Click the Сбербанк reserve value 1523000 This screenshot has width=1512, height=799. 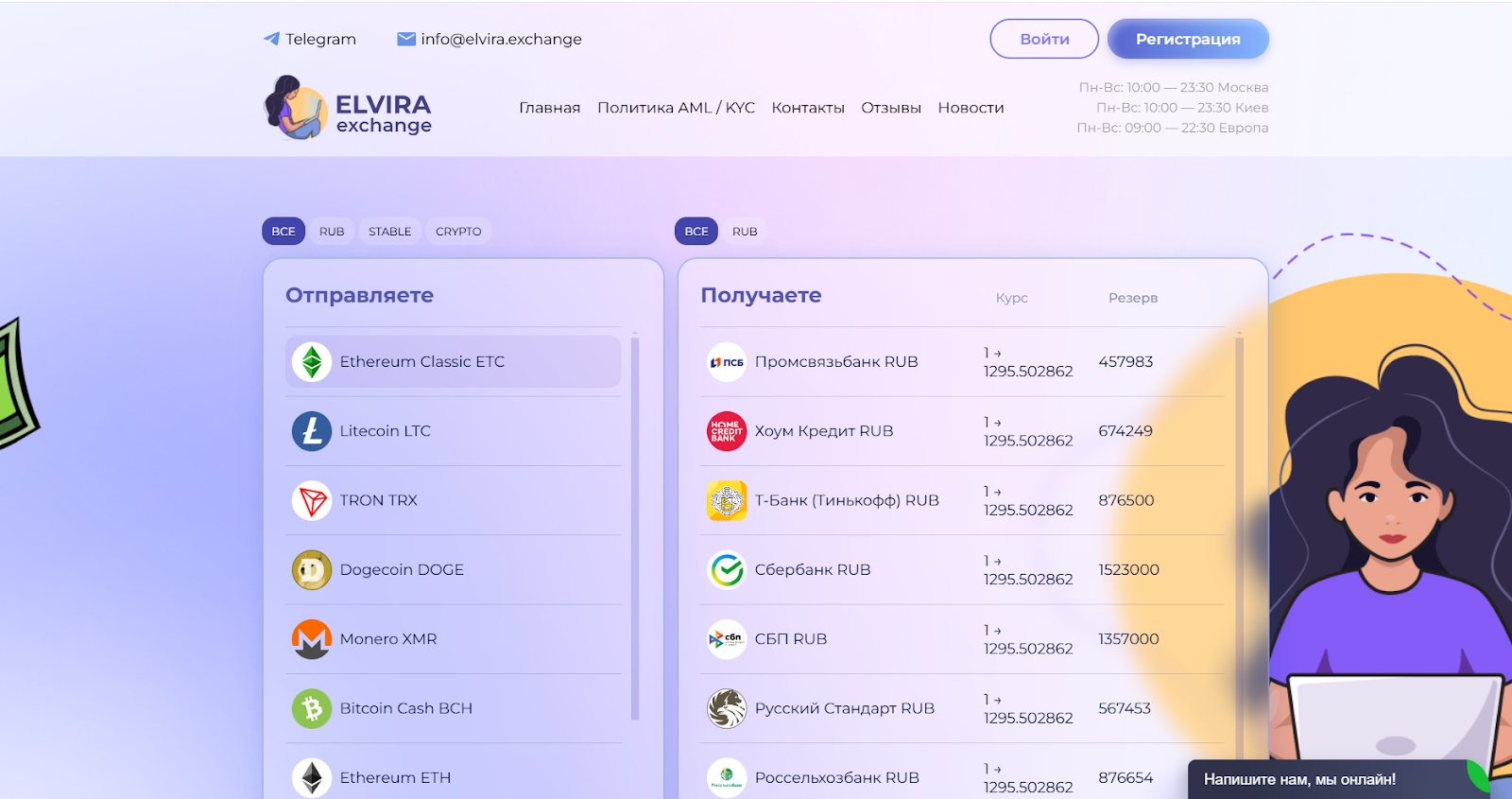point(1128,570)
